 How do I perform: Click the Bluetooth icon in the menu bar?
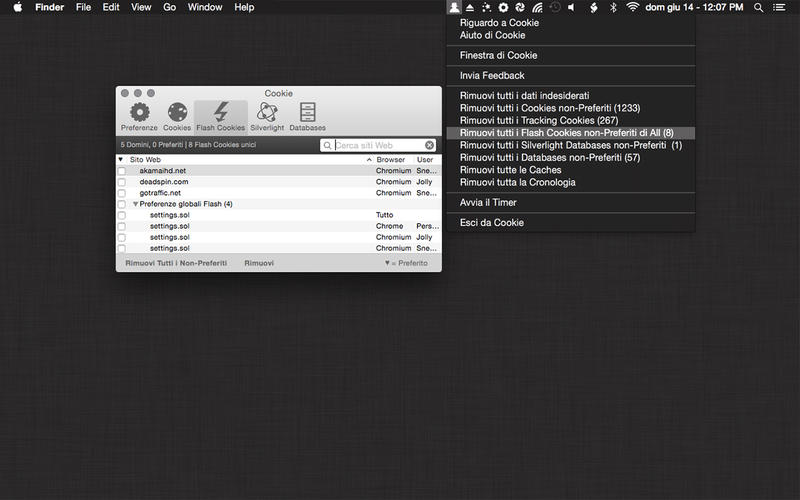(614, 7)
